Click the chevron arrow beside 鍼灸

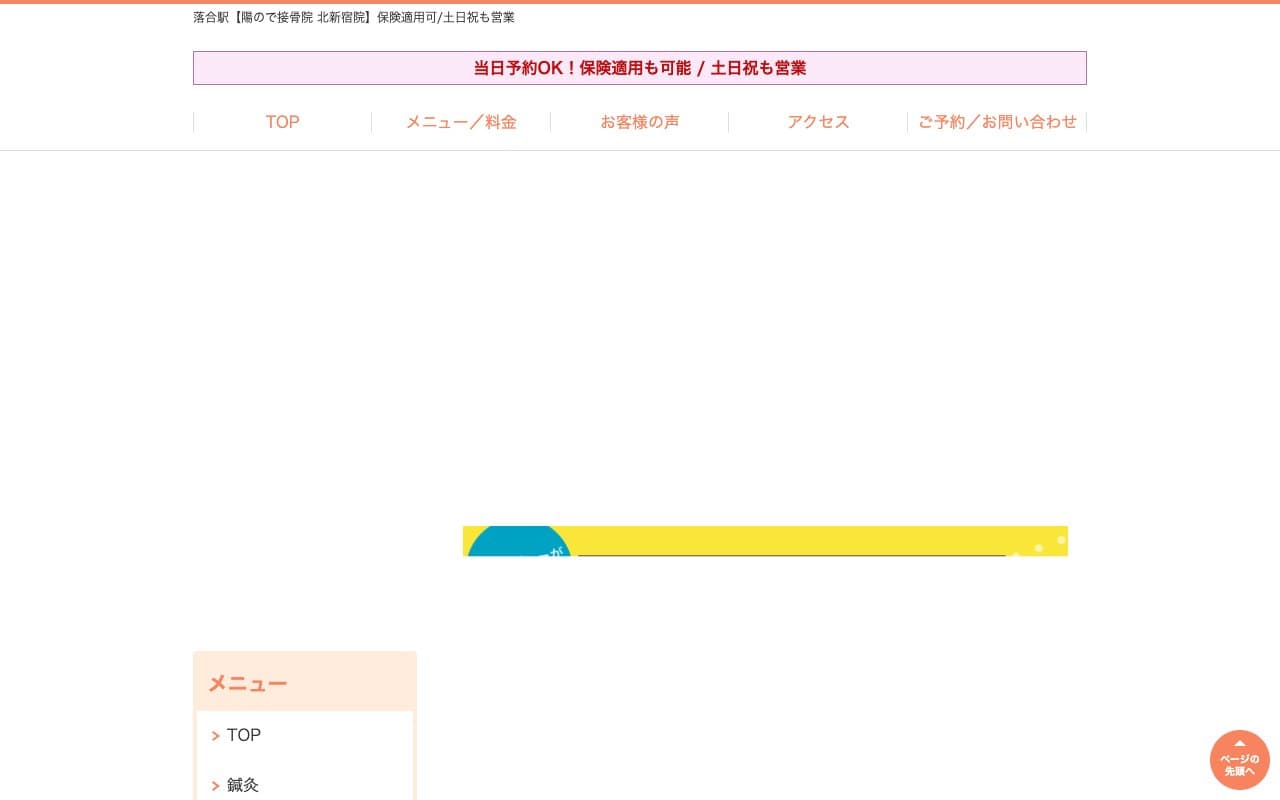(216, 786)
